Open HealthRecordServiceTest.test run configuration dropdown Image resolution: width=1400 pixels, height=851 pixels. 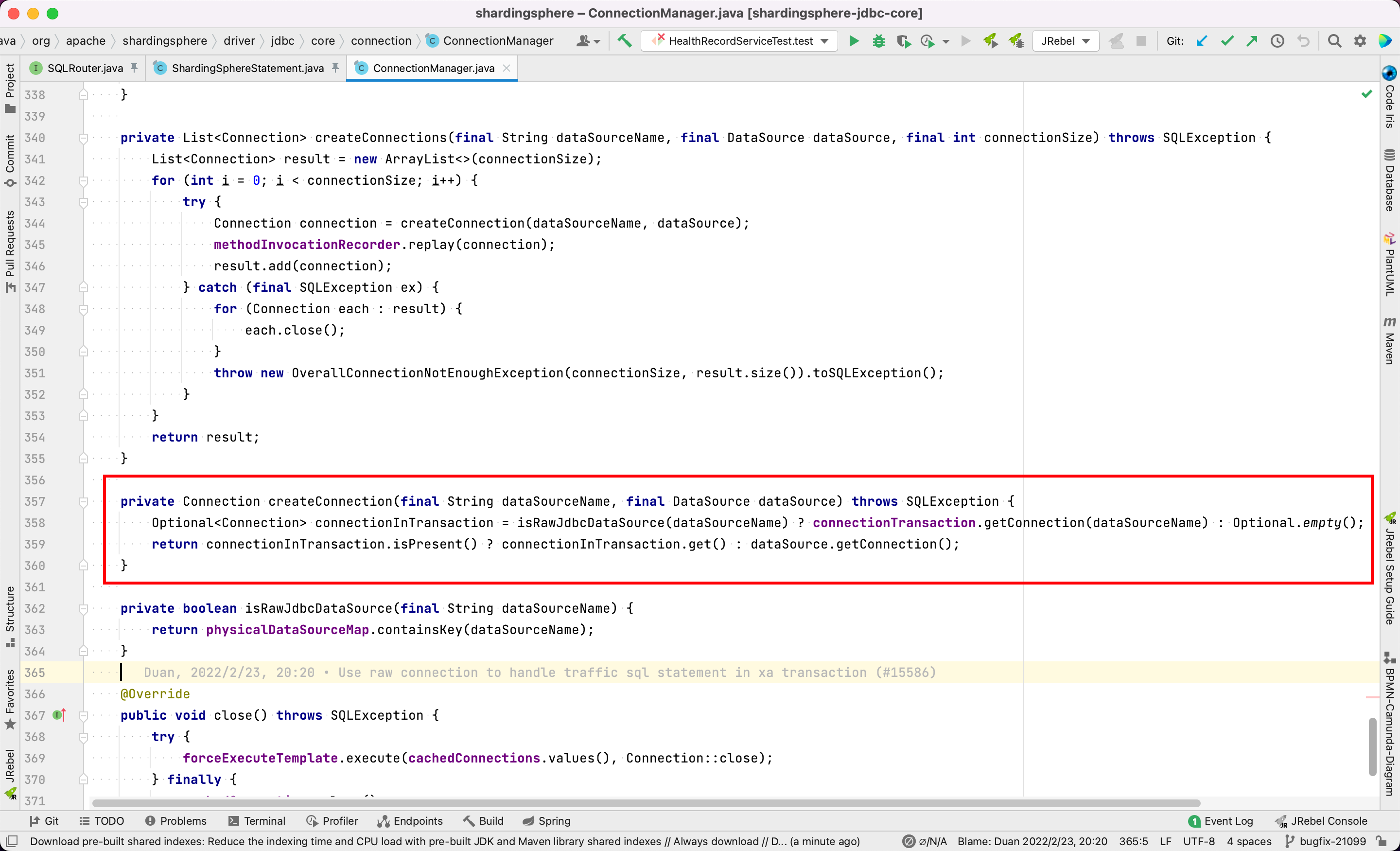click(x=738, y=41)
